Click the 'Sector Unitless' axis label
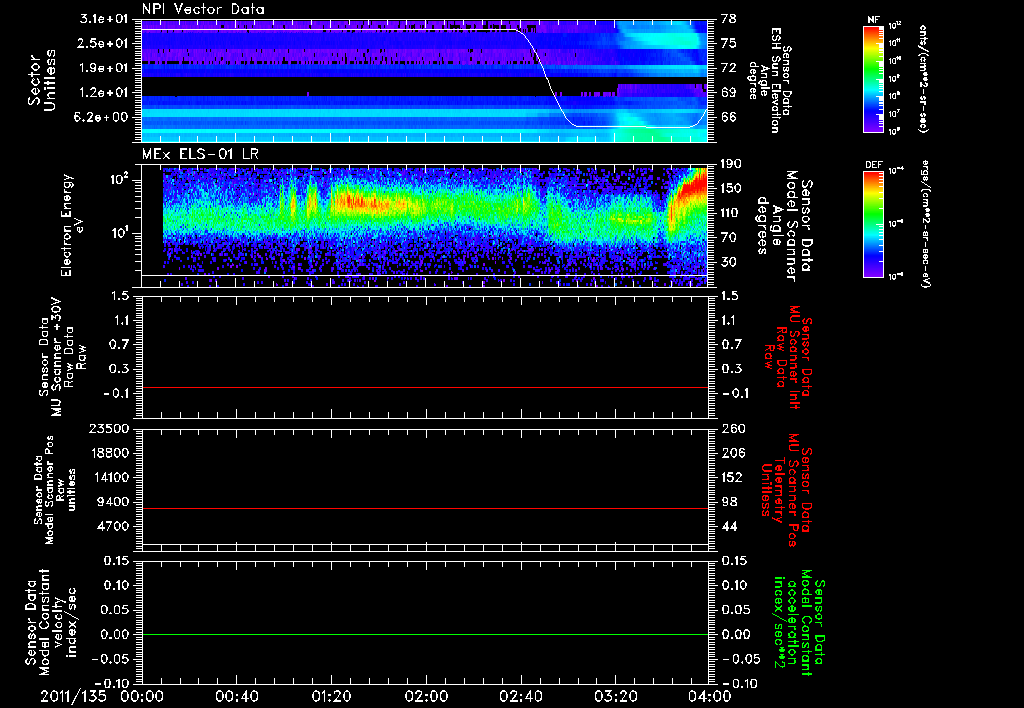 (42, 80)
